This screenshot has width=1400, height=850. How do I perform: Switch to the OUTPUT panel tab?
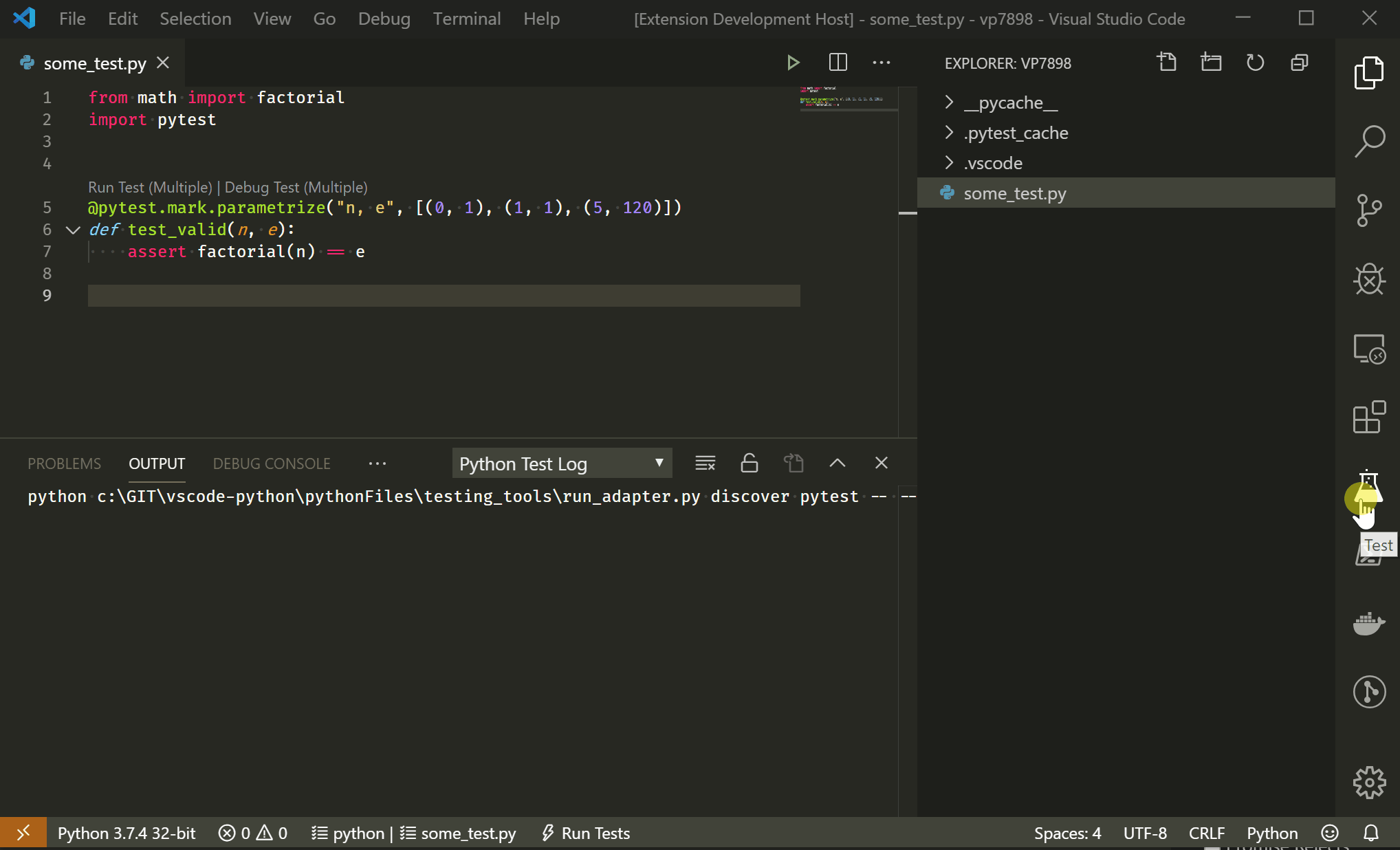coord(157,464)
